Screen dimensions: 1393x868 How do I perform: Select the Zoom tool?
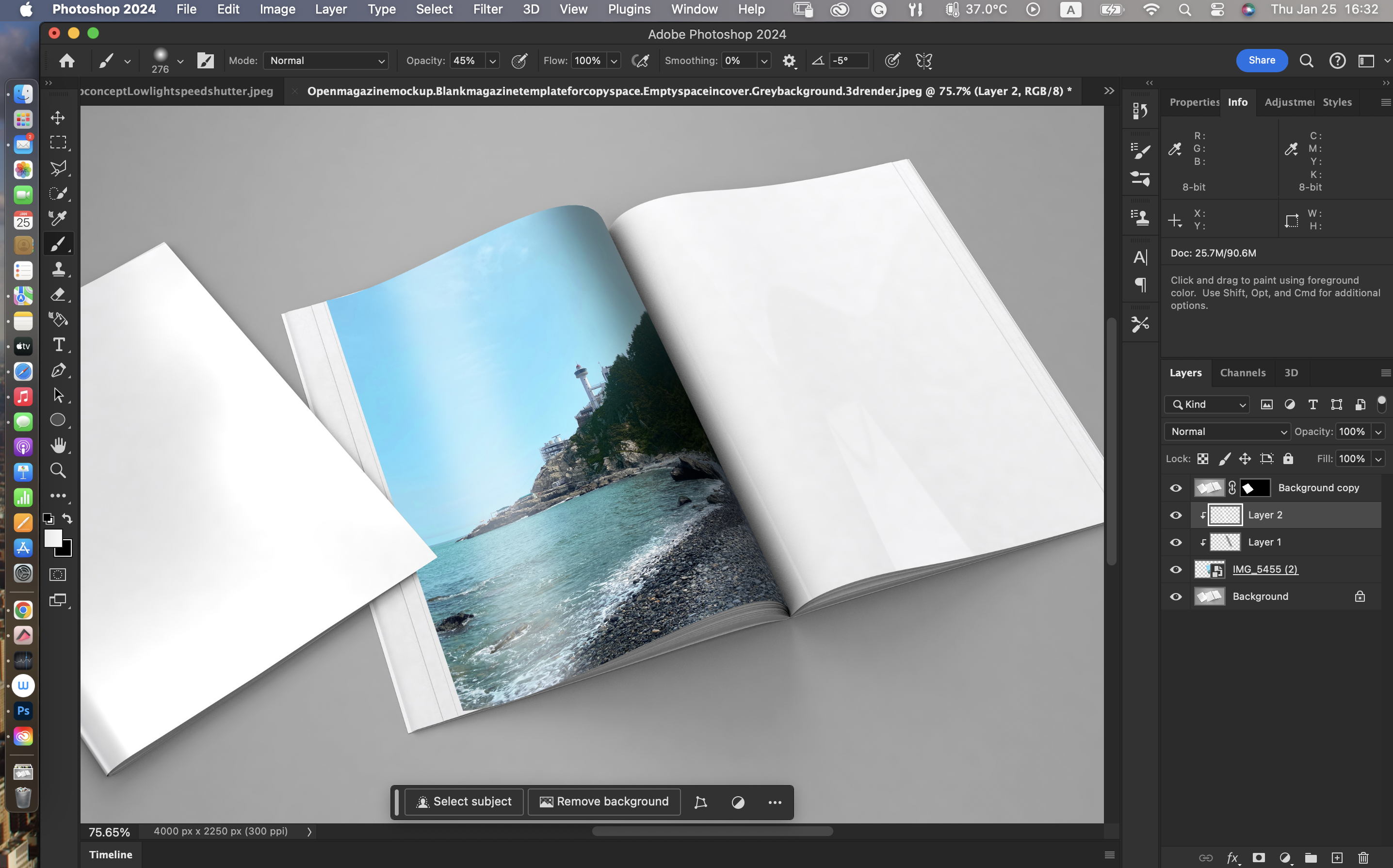pyautogui.click(x=58, y=470)
